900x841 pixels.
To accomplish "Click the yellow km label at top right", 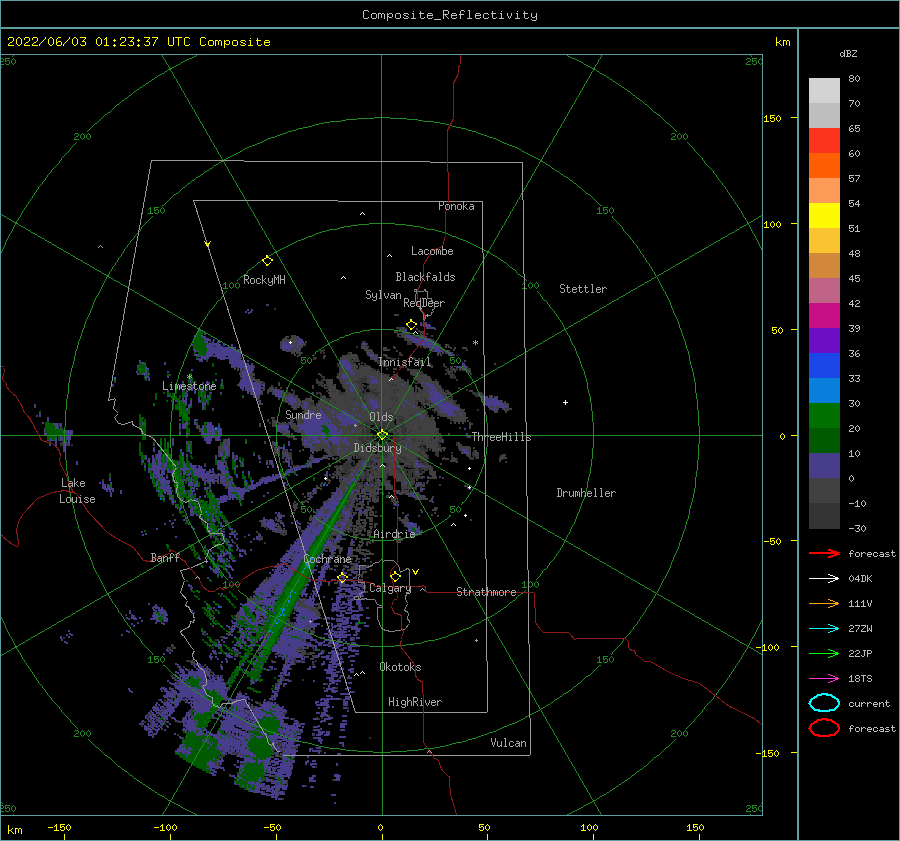I will [782, 42].
